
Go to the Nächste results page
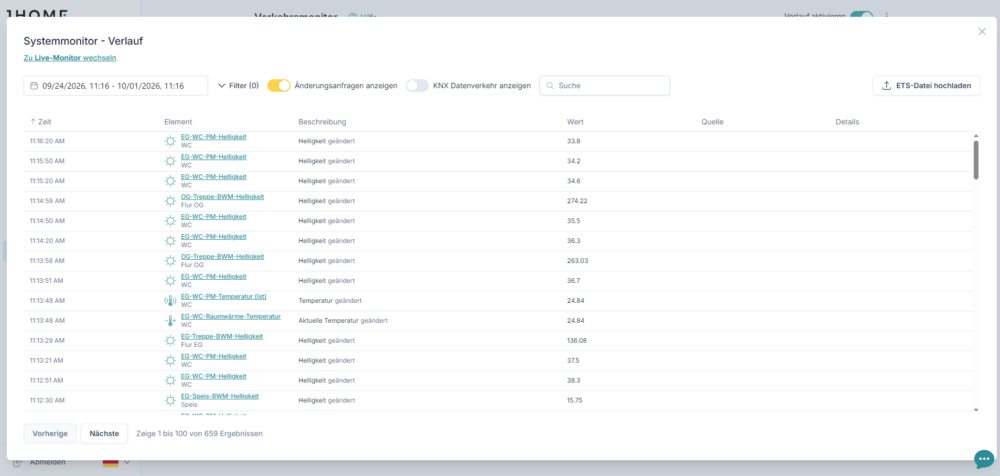point(104,433)
